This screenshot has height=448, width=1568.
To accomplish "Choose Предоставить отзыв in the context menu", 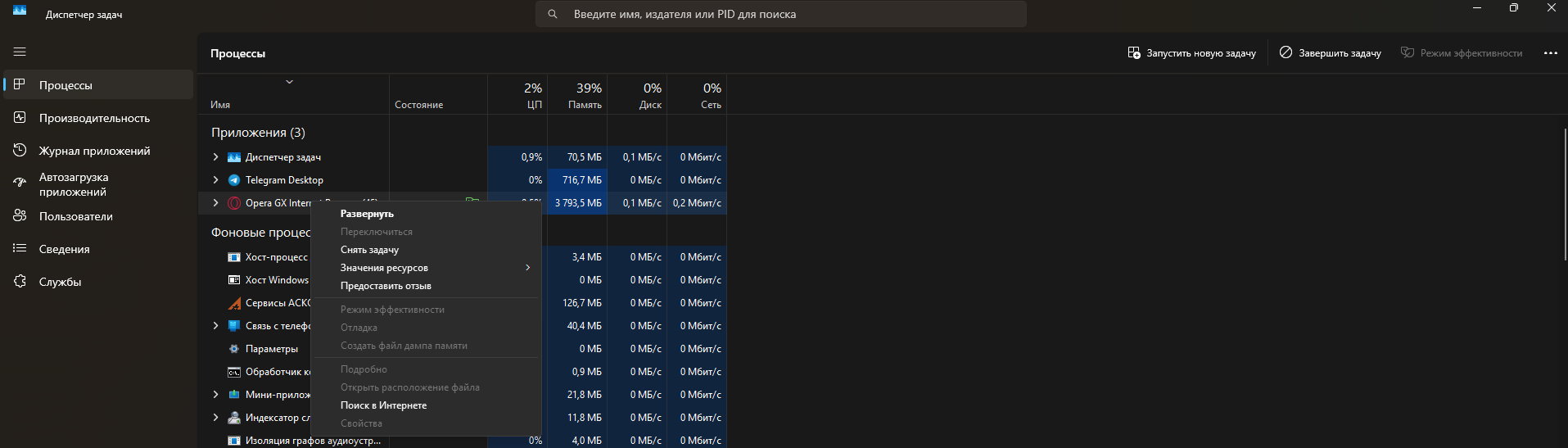I will pyautogui.click(x=427, y=286).
